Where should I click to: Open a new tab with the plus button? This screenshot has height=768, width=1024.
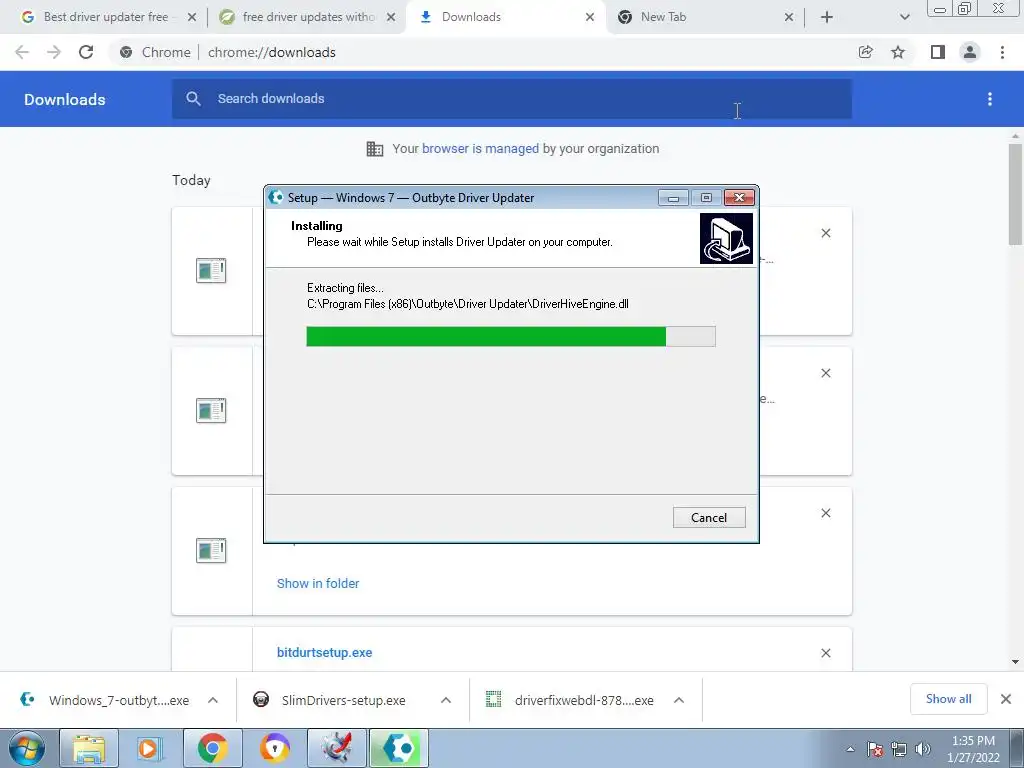827,17
